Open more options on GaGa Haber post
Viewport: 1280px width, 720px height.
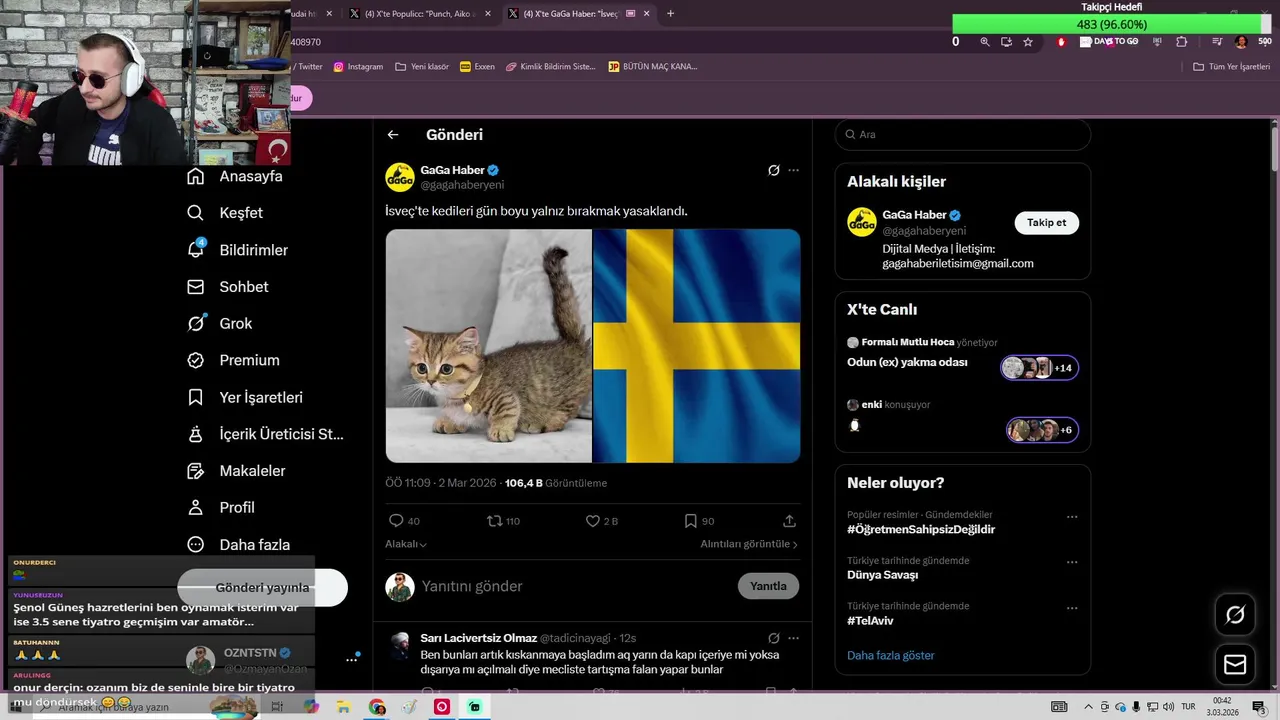pos(793,170)
